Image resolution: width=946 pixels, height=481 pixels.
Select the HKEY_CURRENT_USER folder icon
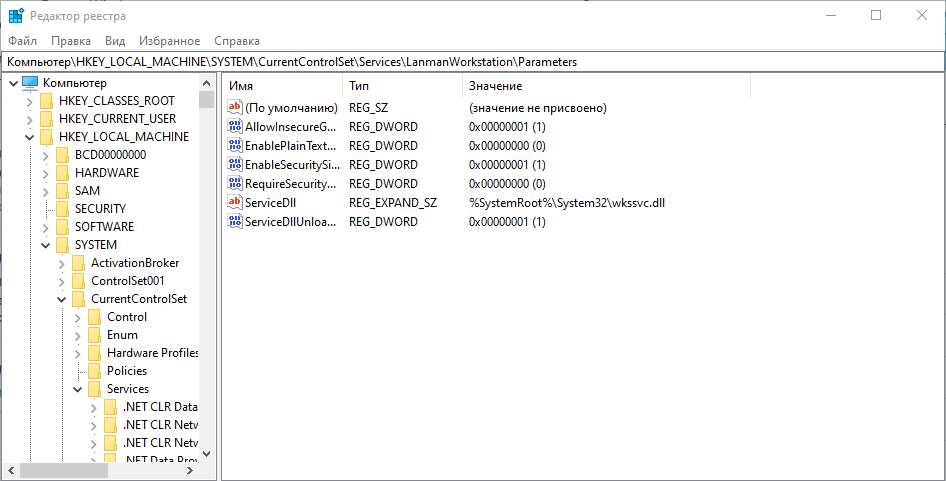(x=46, y=119)
